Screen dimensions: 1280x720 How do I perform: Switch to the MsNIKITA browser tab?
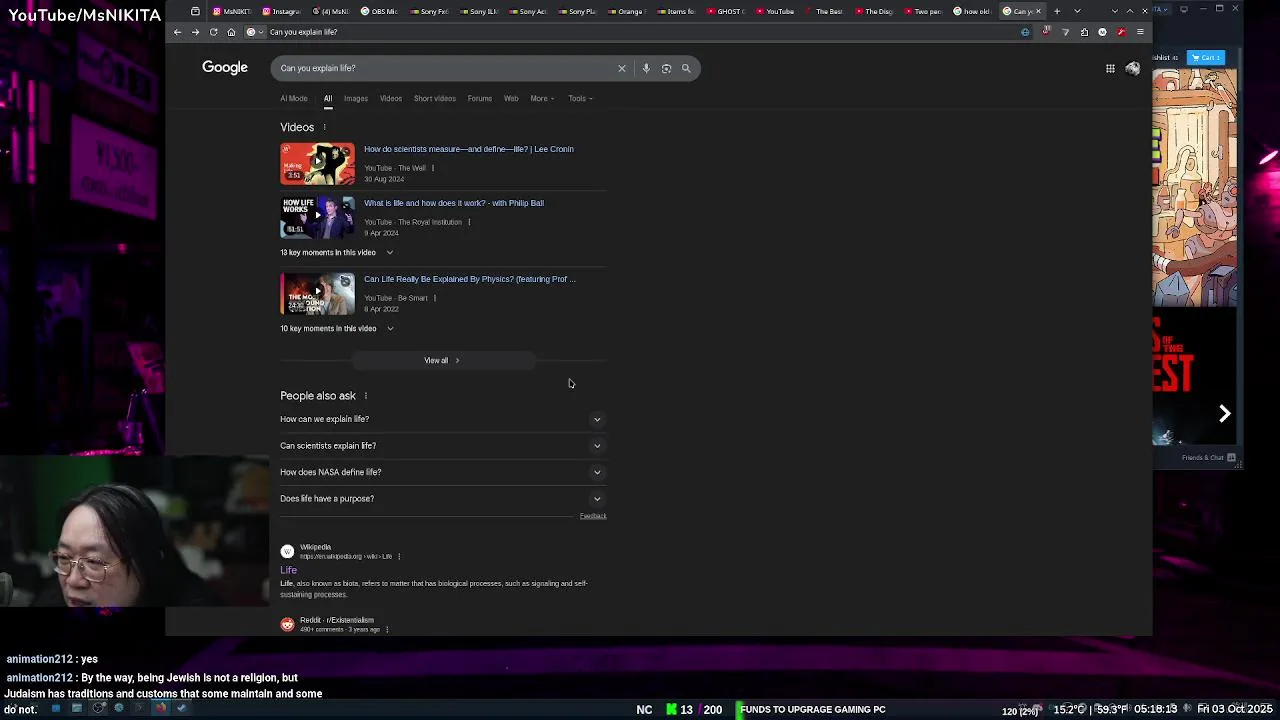click(x=232, y=11)
